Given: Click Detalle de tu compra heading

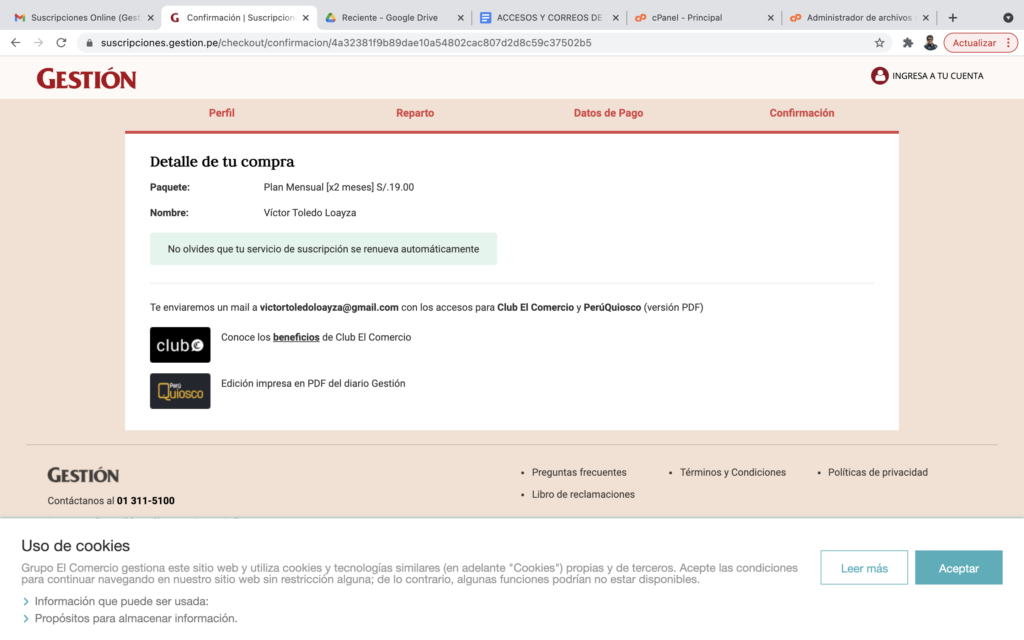Looking at the screenshot, I should (x=222, y=161).
